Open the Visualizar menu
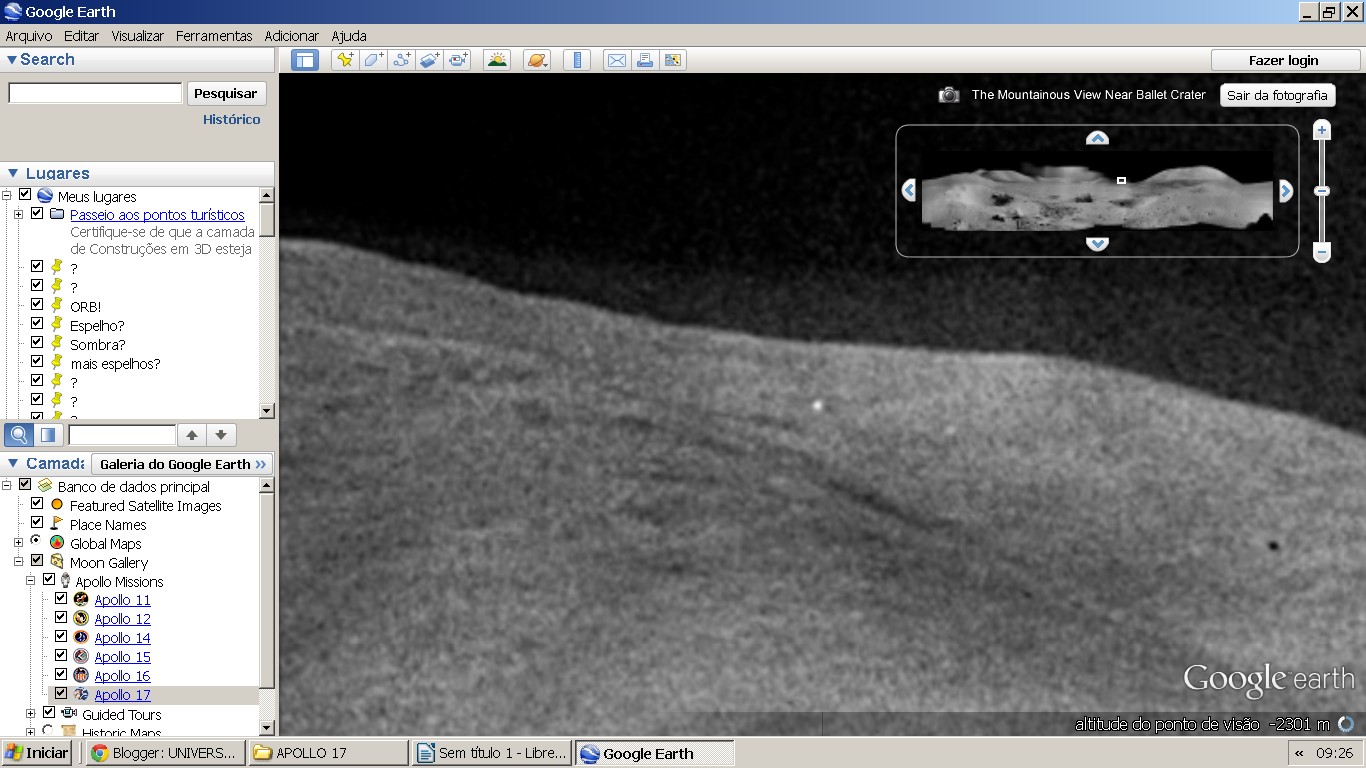 tap(138, 36)
